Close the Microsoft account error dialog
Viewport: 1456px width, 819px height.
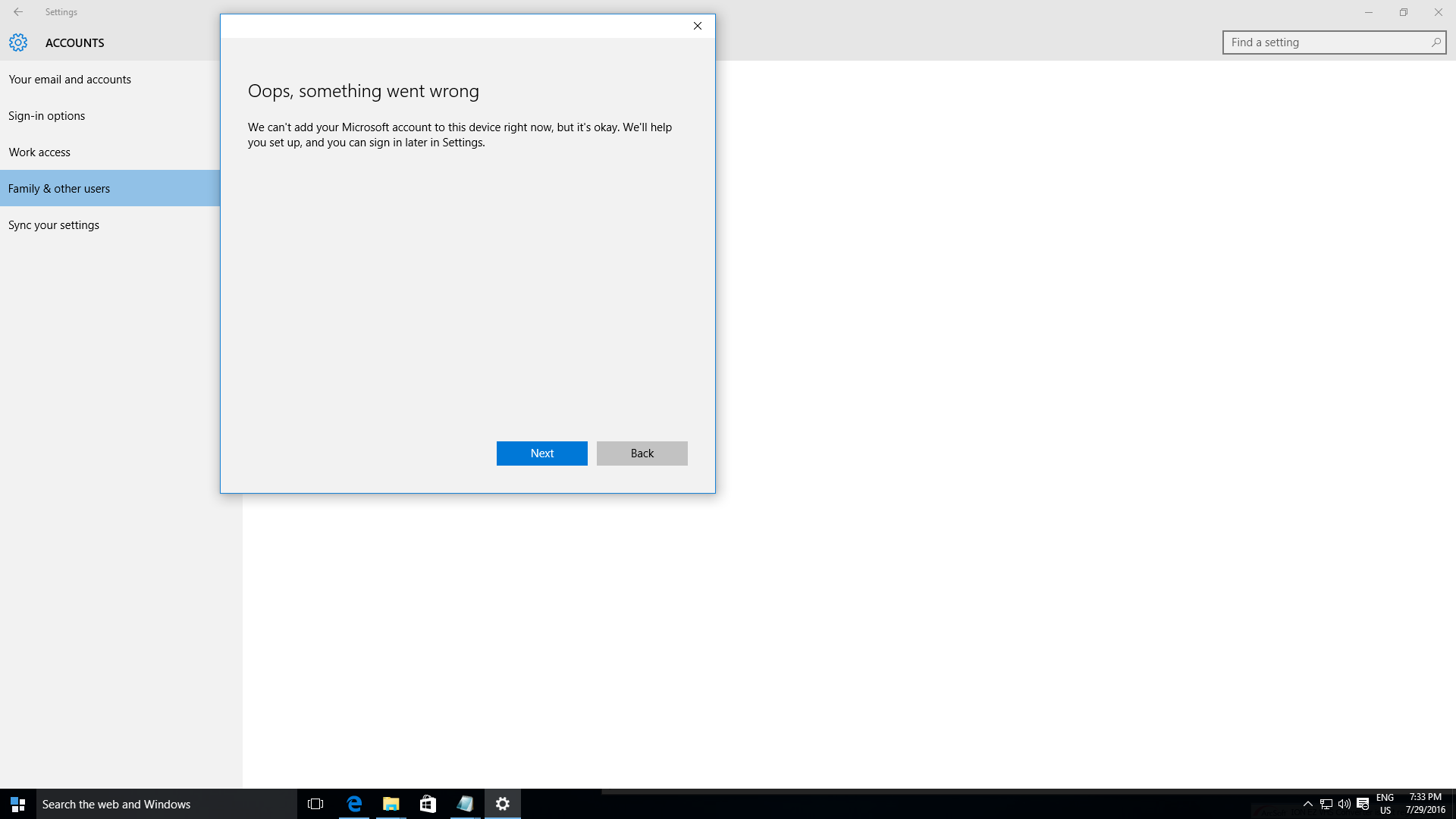(698, 26)
